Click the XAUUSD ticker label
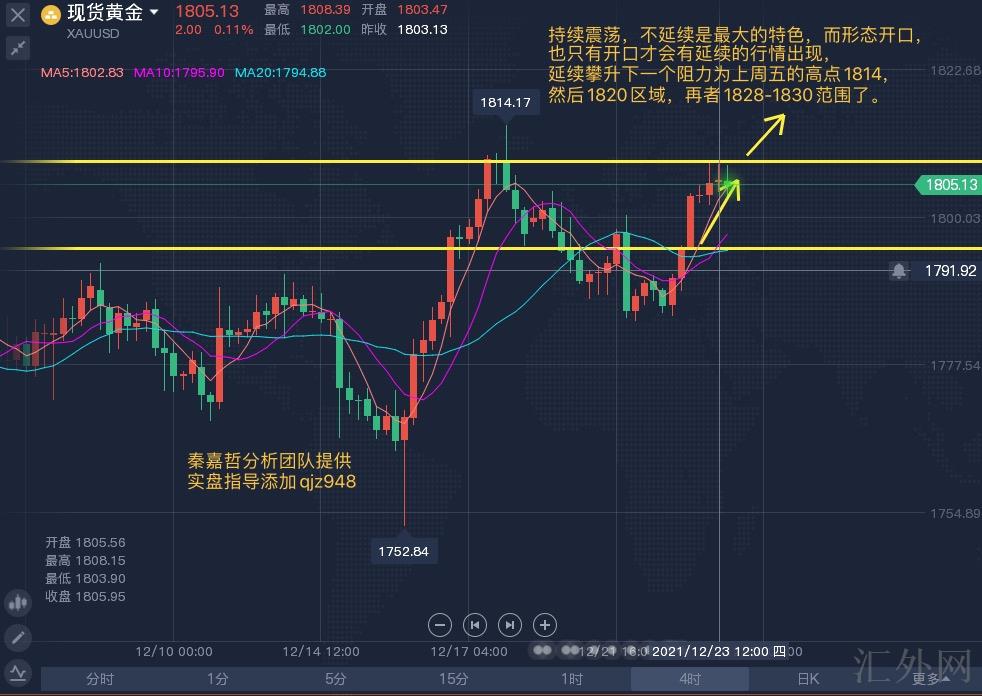The width and height of the screenshot is (982, 696). click(x=93, y=34)
